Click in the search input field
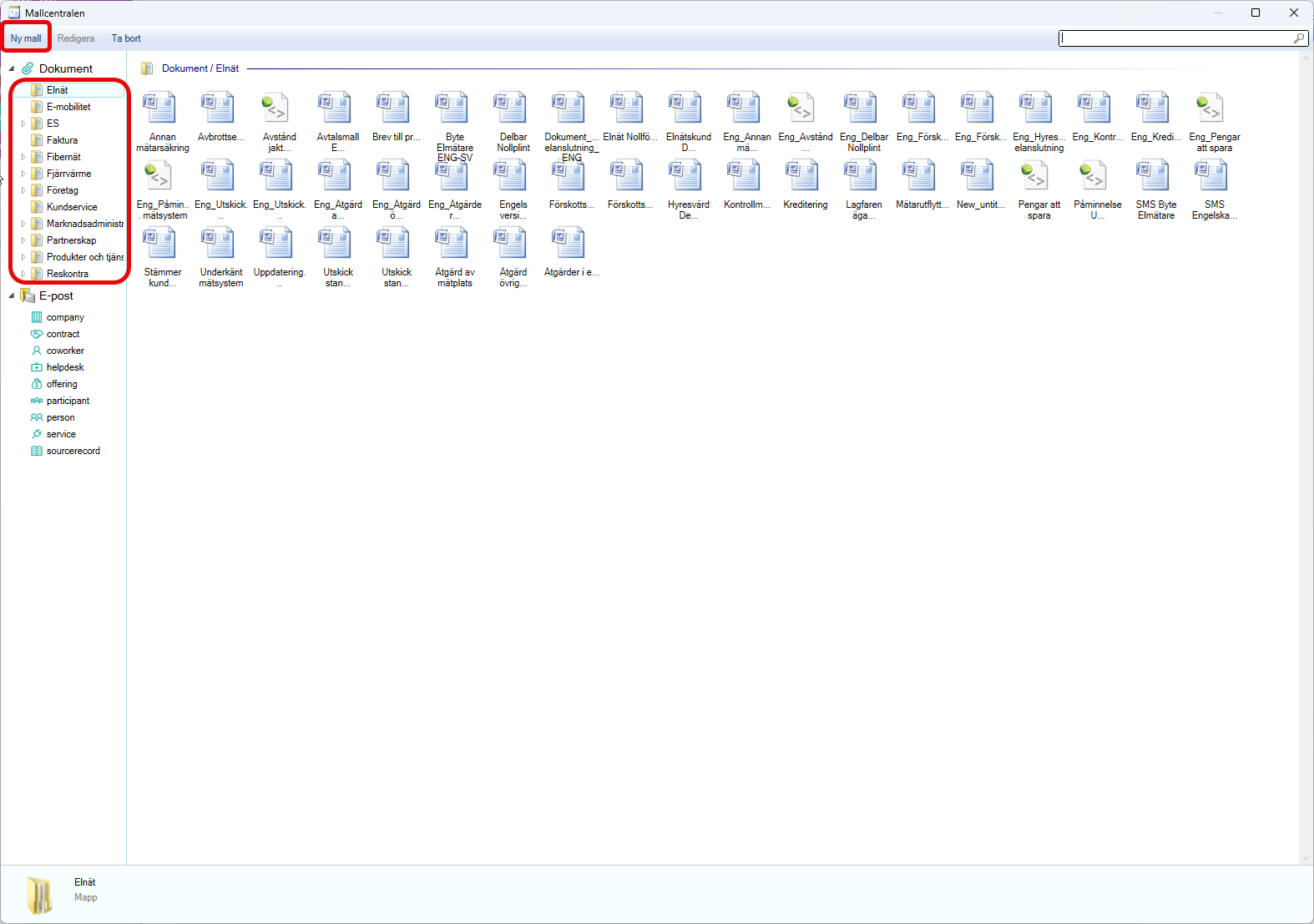1314x924 pixels. pos(1175,38)
